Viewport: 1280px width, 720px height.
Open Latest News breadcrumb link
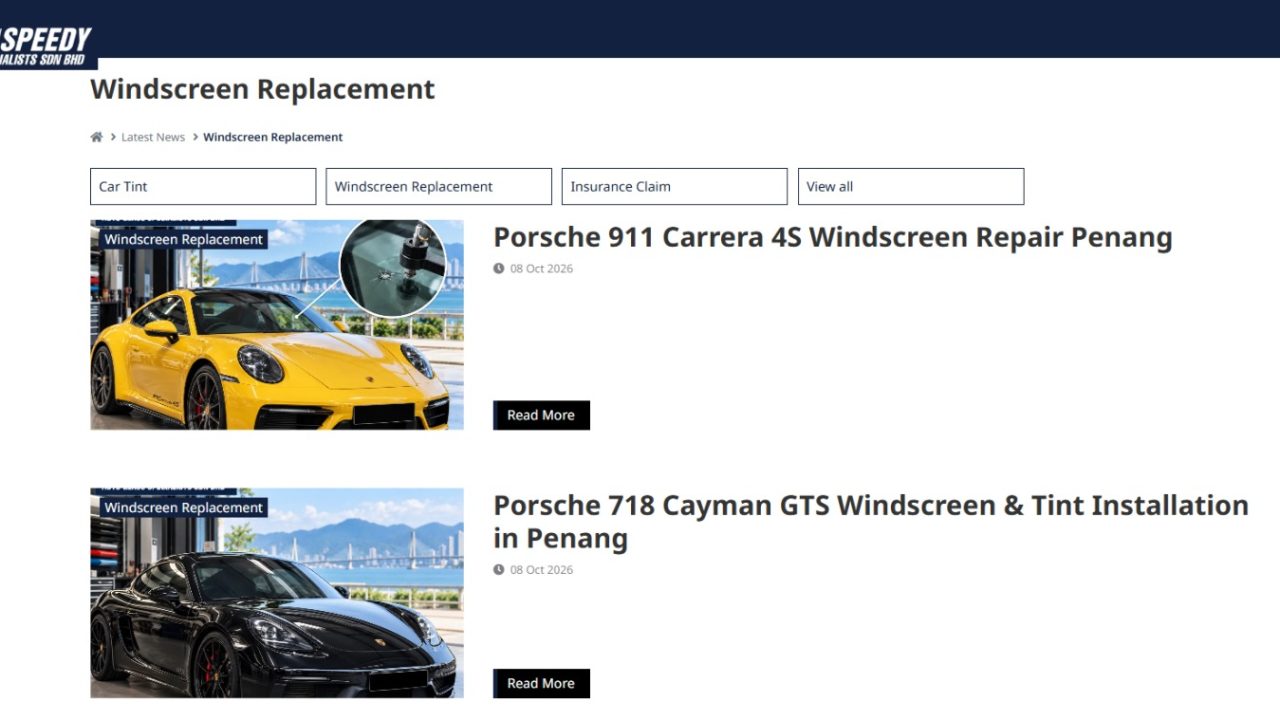(153, 137)
